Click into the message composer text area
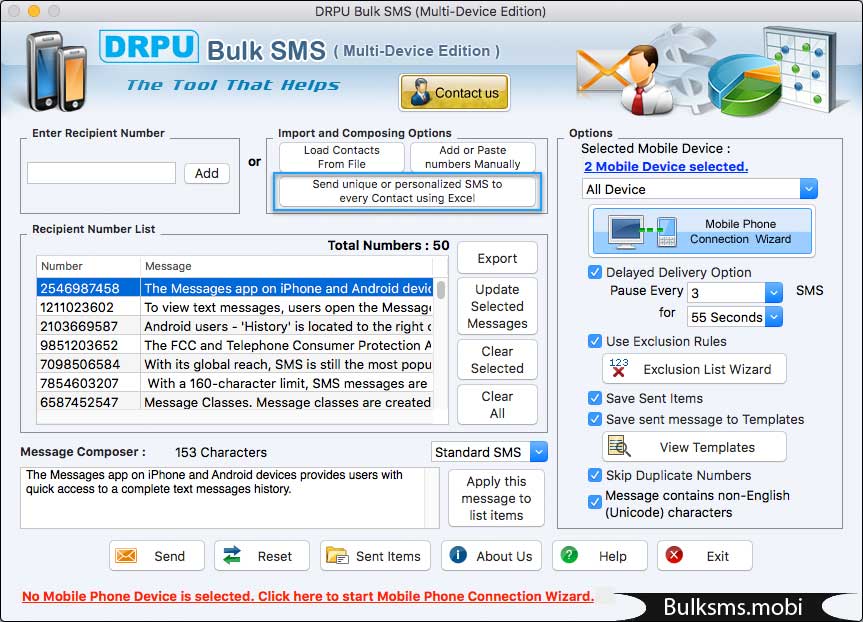Viewport: 863px width, 622px height. (x=222, y=498)
